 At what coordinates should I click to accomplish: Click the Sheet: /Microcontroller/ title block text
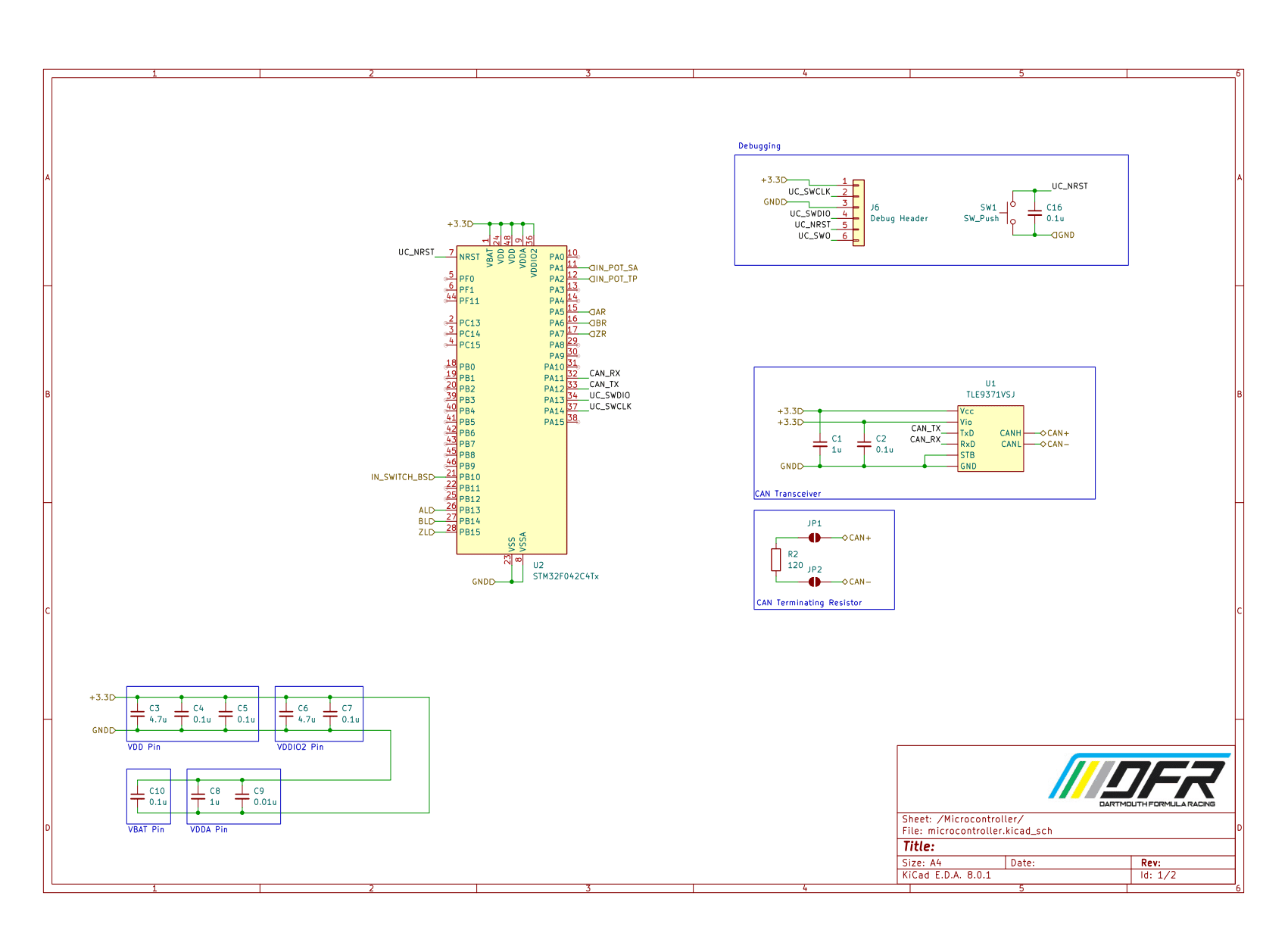pos(962,819)
